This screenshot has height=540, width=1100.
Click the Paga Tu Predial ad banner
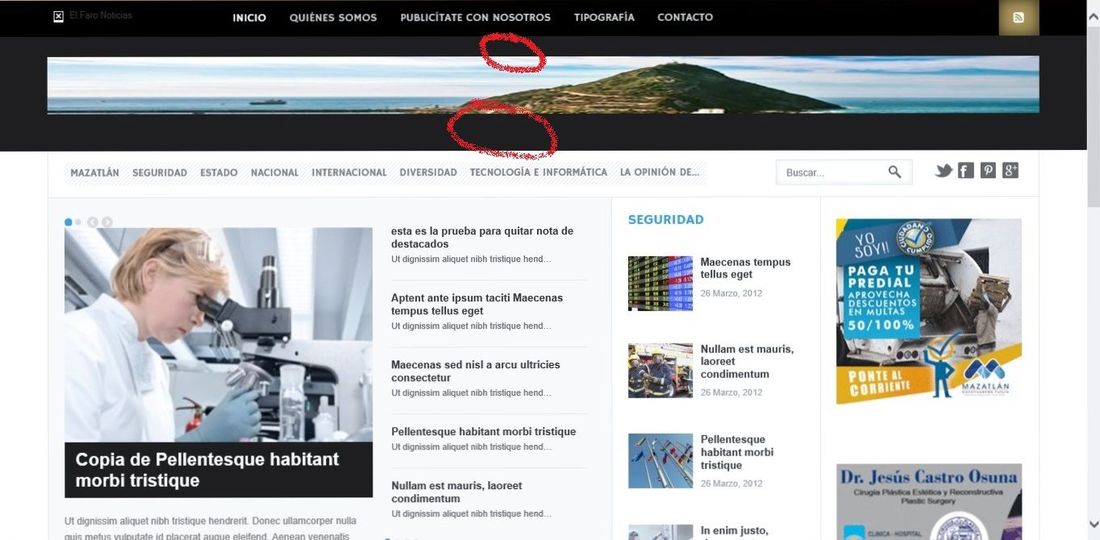click(x=929, y=311)
